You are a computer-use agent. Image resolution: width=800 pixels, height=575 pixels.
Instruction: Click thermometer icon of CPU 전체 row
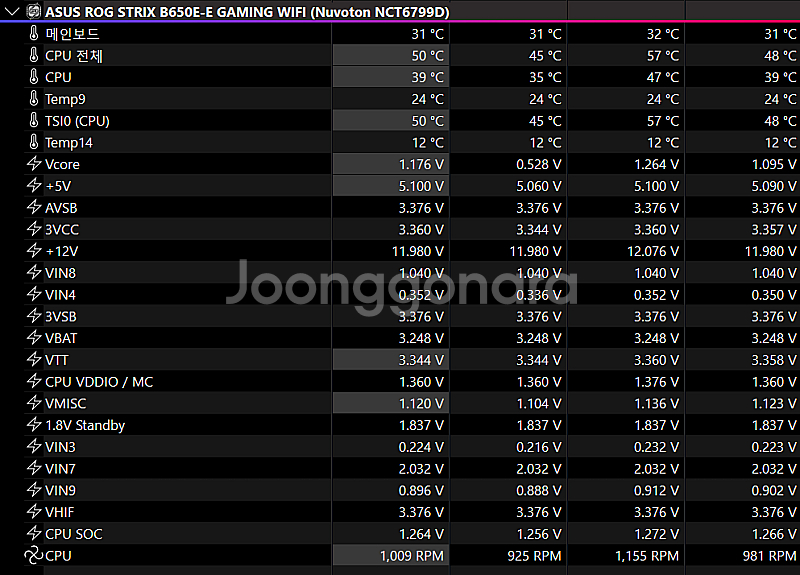pos(34,55)
